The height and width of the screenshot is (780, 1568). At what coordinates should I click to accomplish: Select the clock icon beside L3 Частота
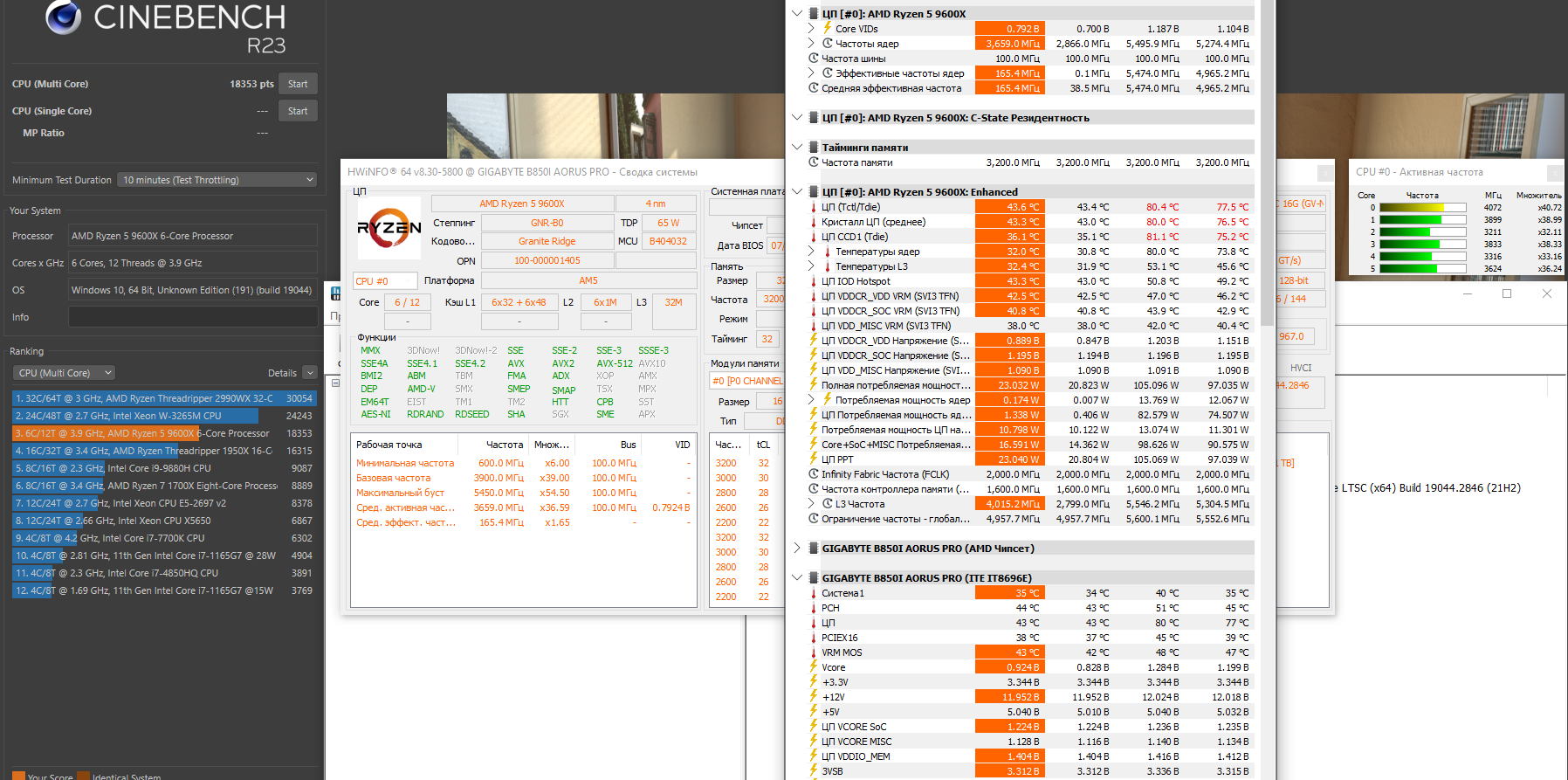tap(827, 504)
